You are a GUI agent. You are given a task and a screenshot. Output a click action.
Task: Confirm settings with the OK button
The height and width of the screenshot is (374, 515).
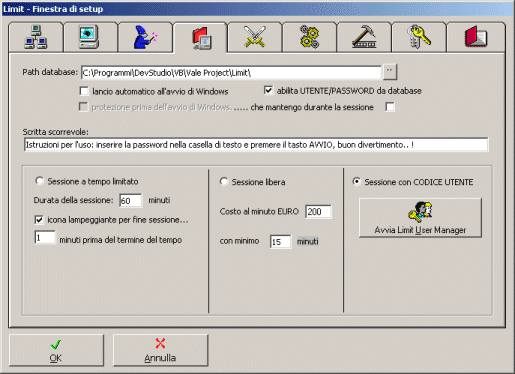[x=56, y=351]
